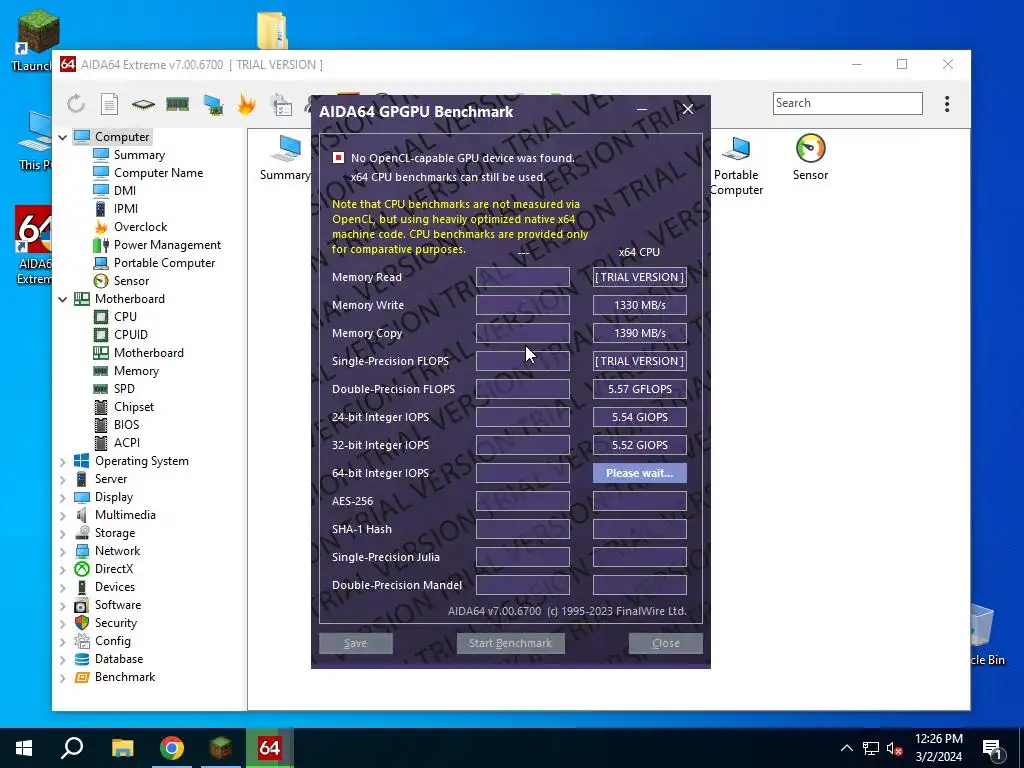
Task: Open File Explorer from taskbar
Action: click(x=122, y=748)
